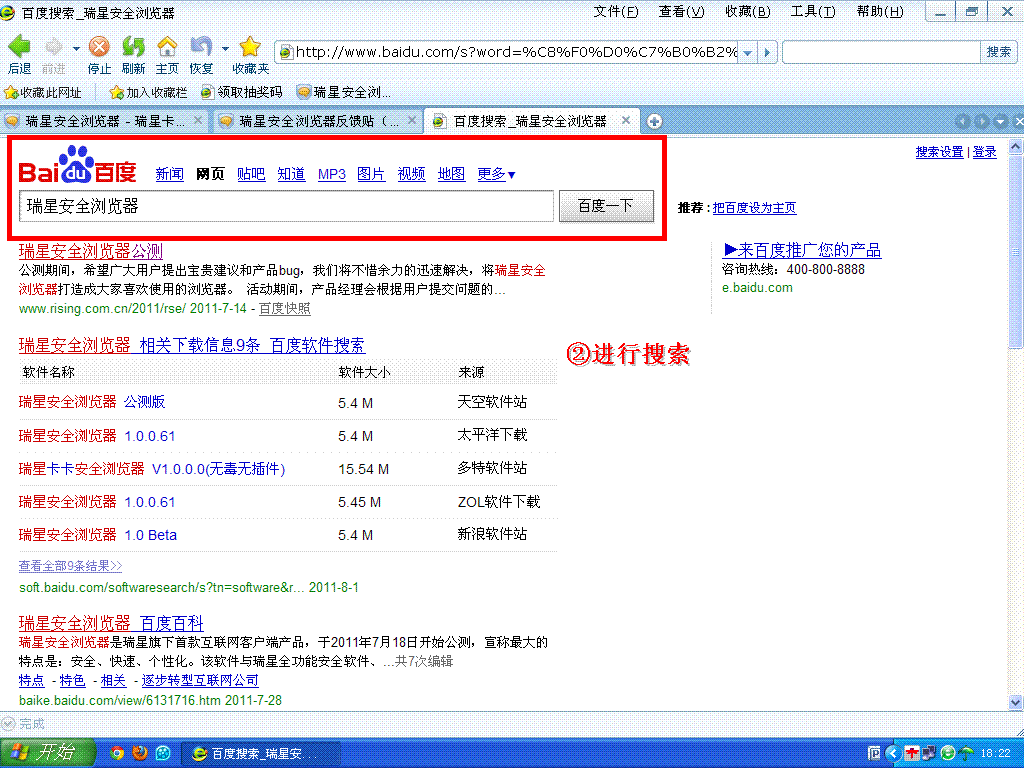Click the grayed Forward arrow icon

click(x=53, y=46)
